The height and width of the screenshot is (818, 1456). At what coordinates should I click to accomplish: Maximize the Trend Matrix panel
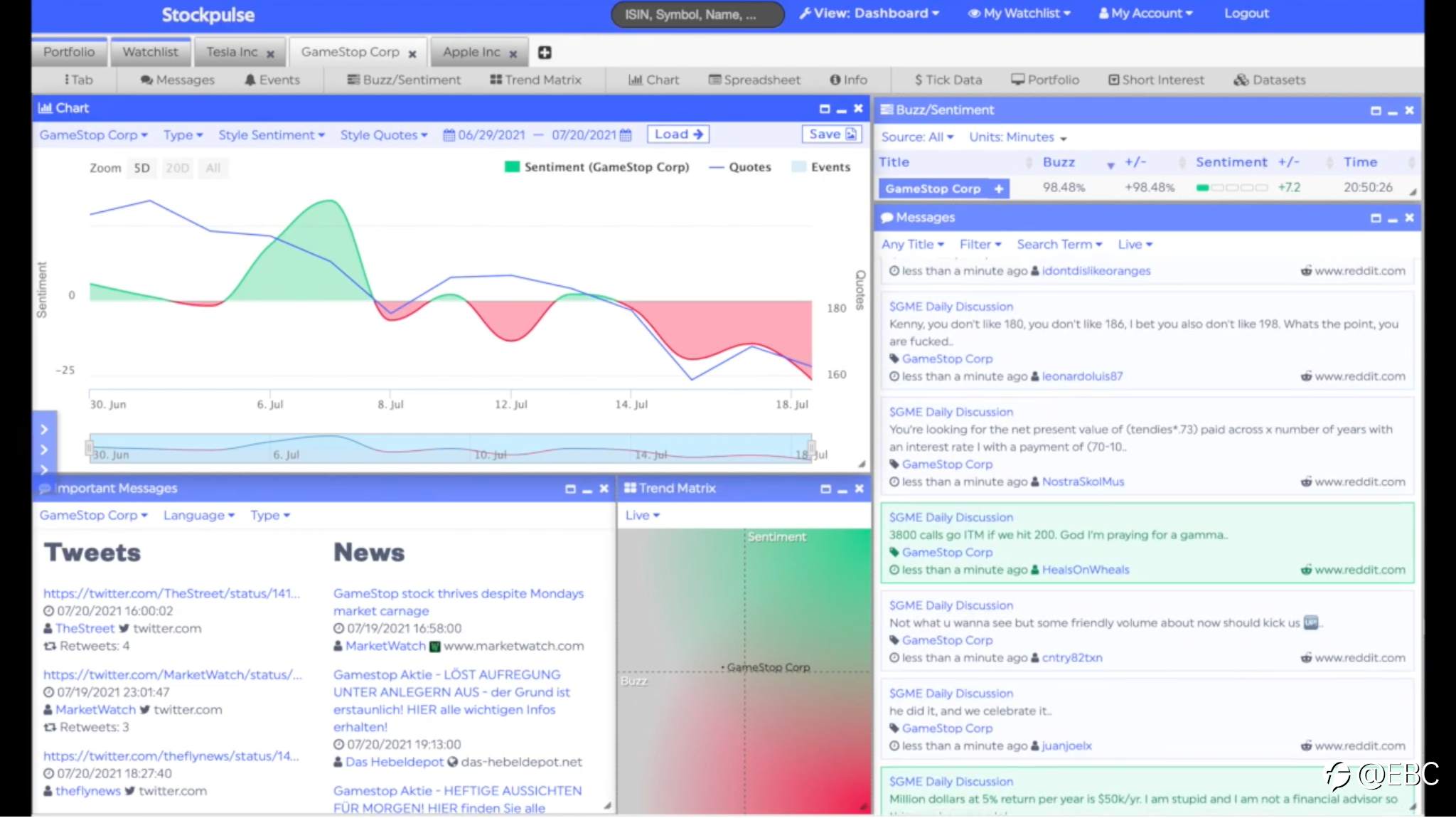(825, 489)
